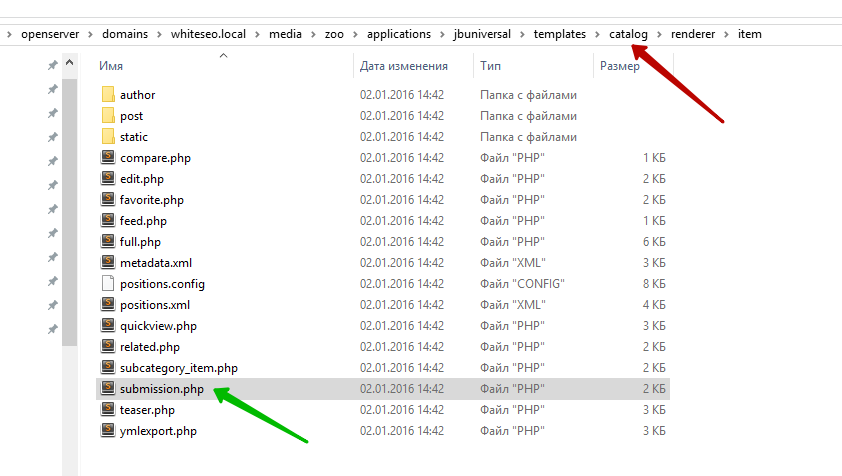This screenshot has width=842, height=476.
Task: Click the full.php file icon
Action: pyautogui.click(x=108, y=242)
